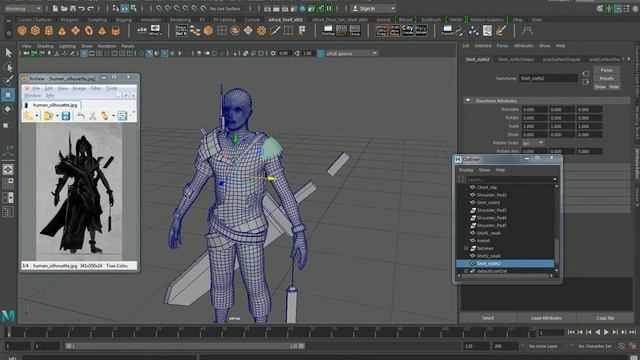640x360 pixels.
Task: Choose the polygon sphere shelf icon
Action: [22, 31]
